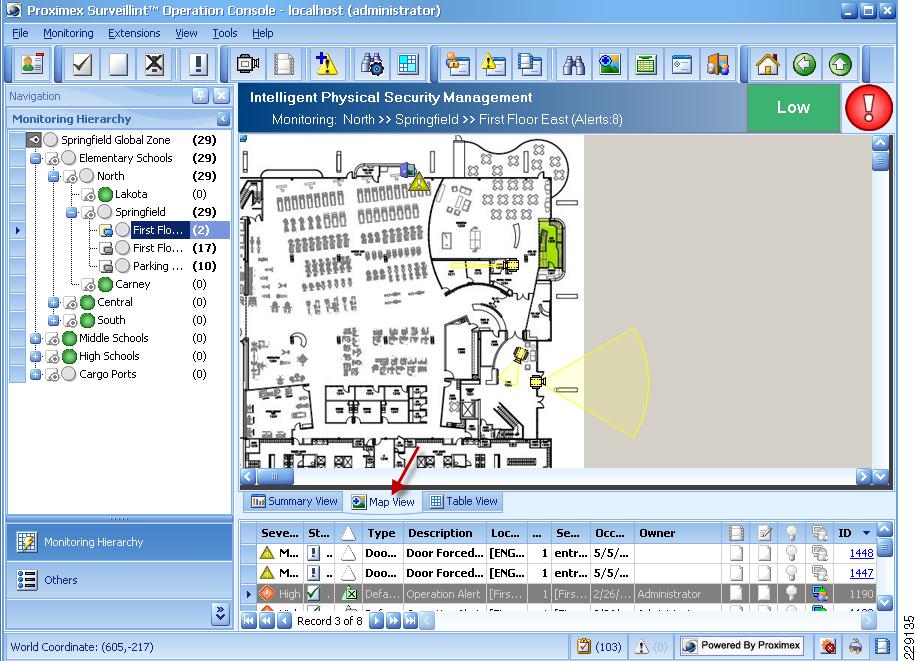
Task: Click the crossed-out X toolbar icon
Action: click(155, 64)
